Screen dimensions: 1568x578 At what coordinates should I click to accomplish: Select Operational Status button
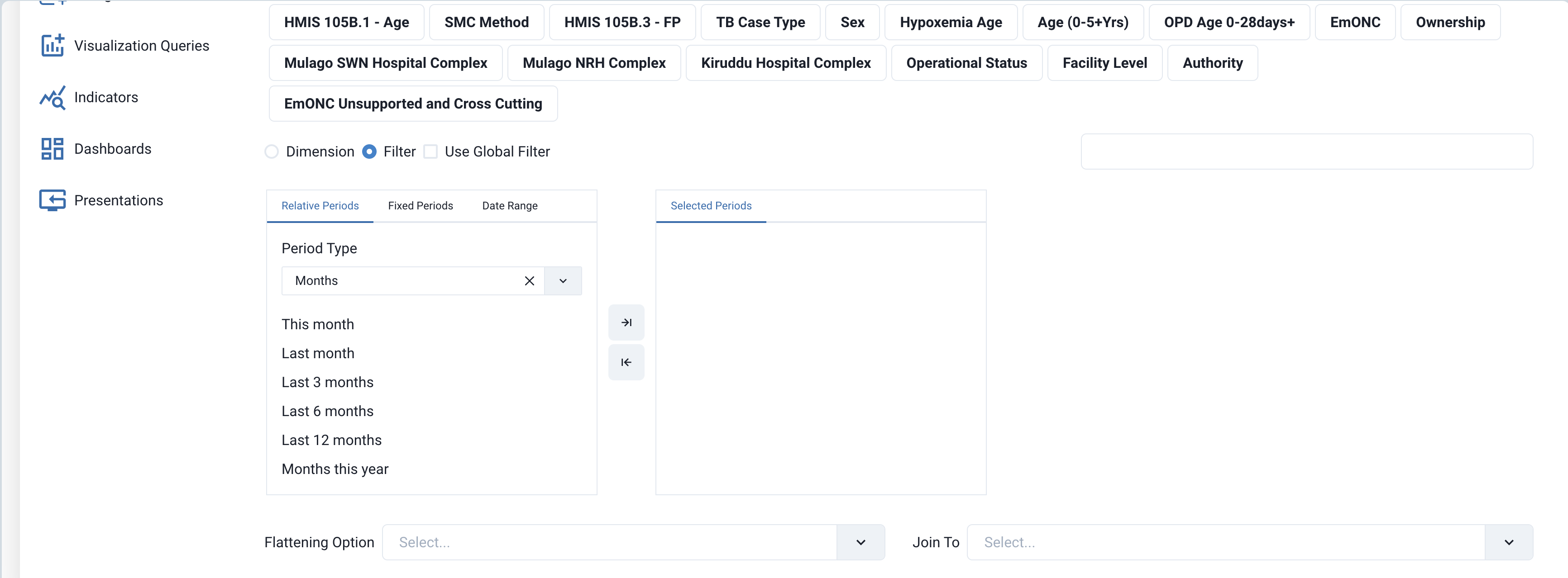pyautogui.click(x=966, y=63)
